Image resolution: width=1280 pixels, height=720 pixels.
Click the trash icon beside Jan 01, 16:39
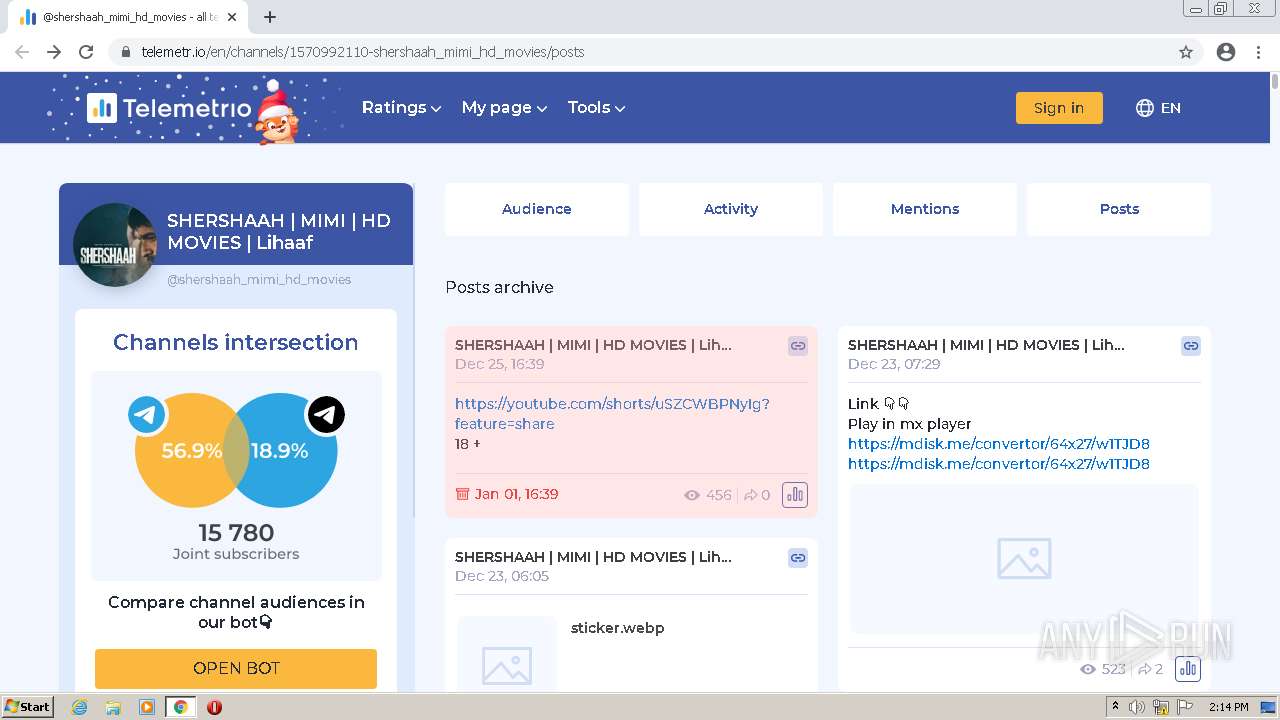(462, 494)
